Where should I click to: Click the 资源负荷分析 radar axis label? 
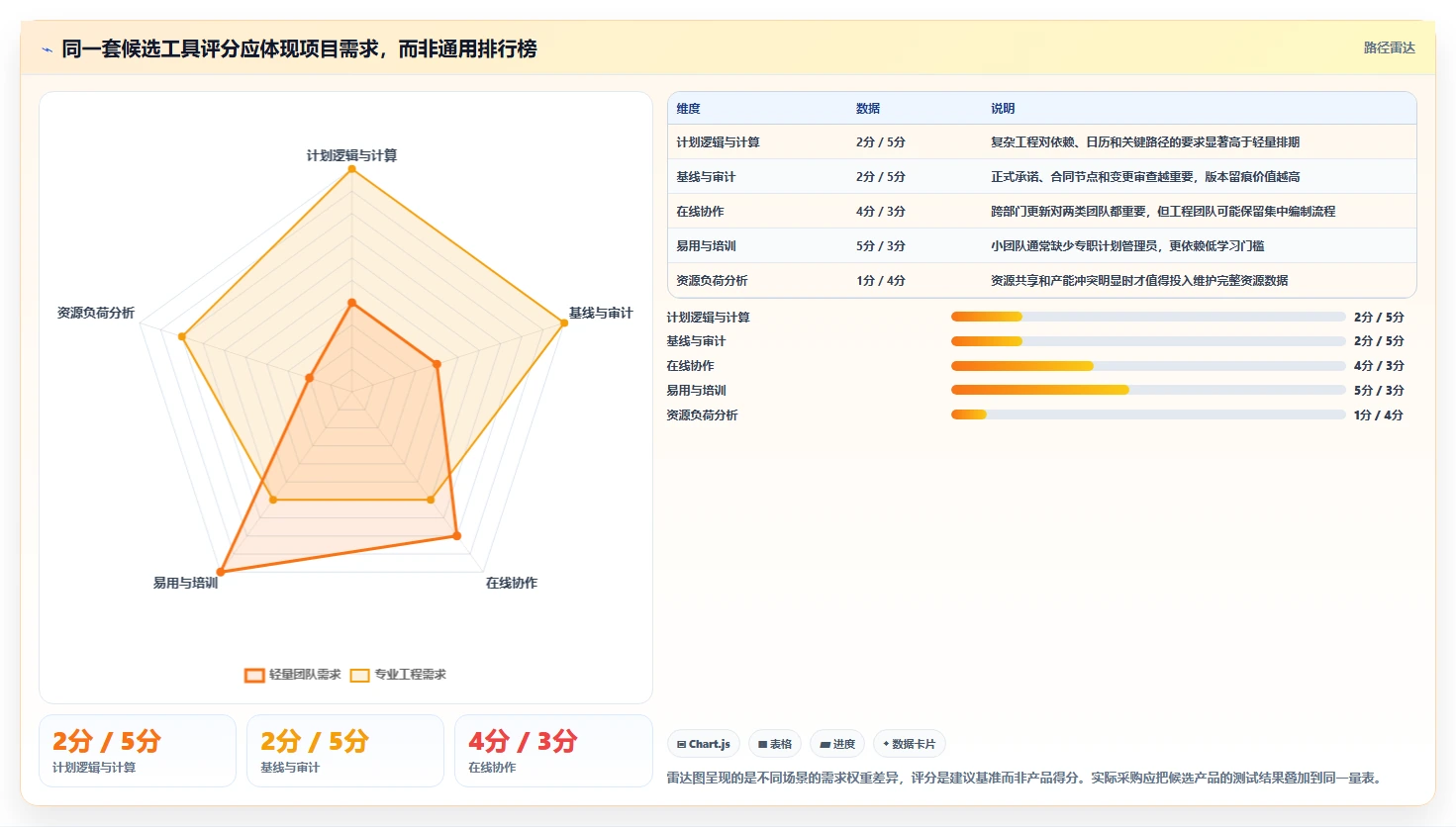[x=96, y=313]
